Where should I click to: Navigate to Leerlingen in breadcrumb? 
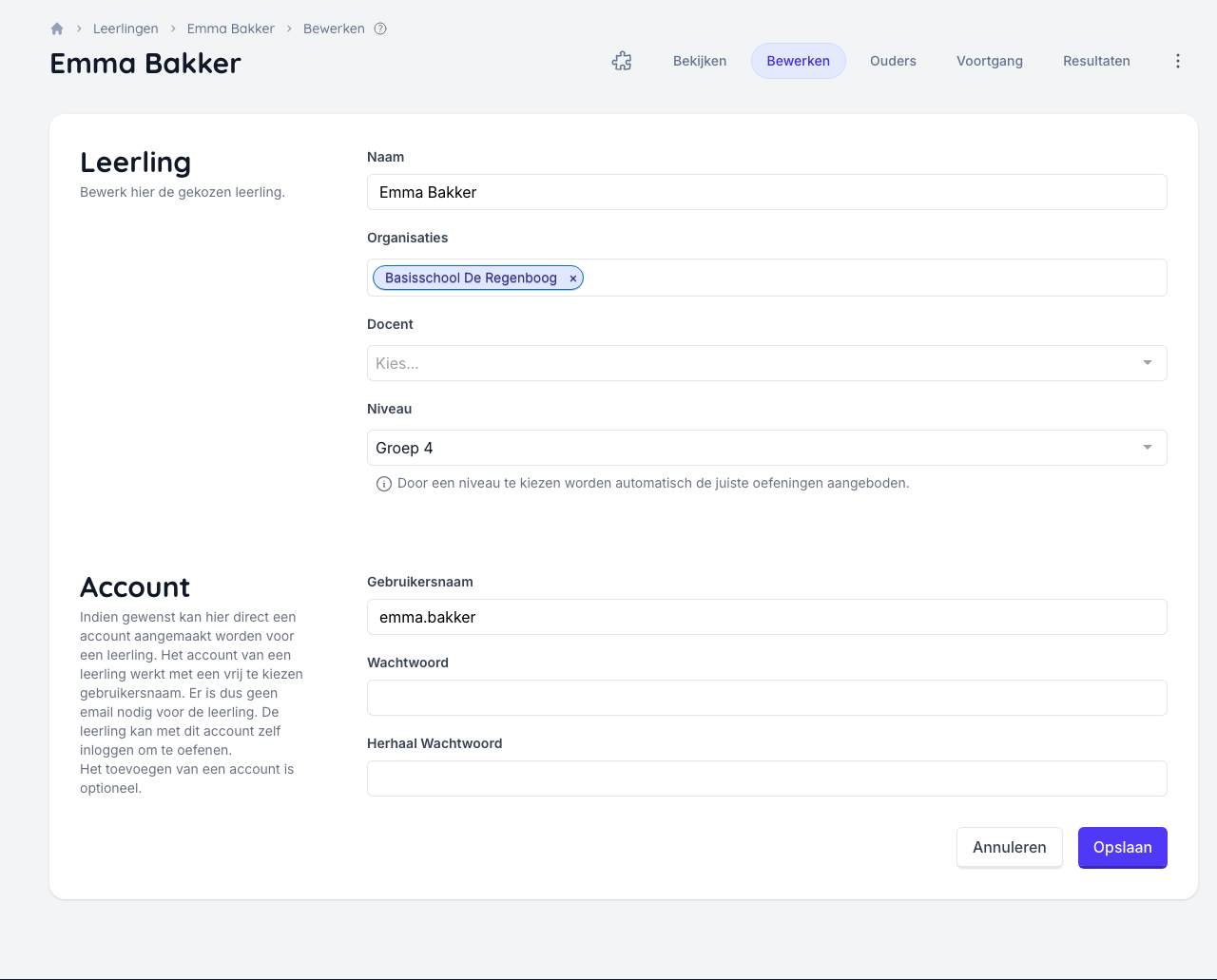coord(126,29)
